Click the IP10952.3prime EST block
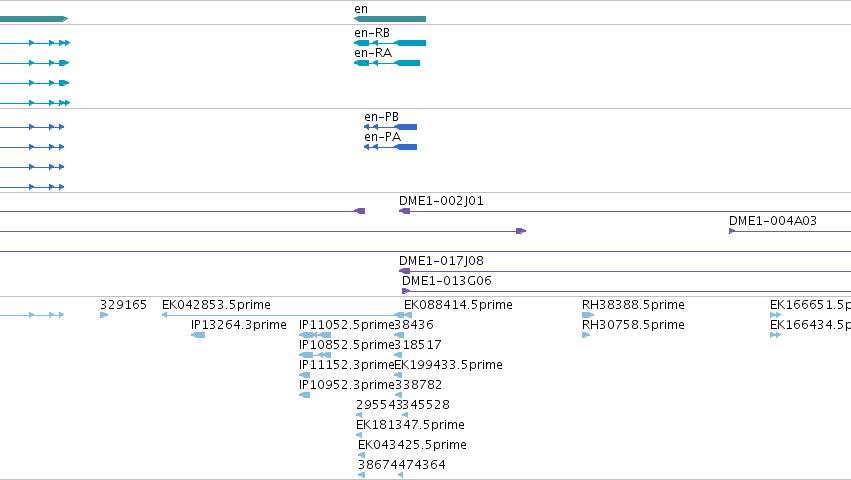This screenshot has height=480, width=851. click(304, 395)
